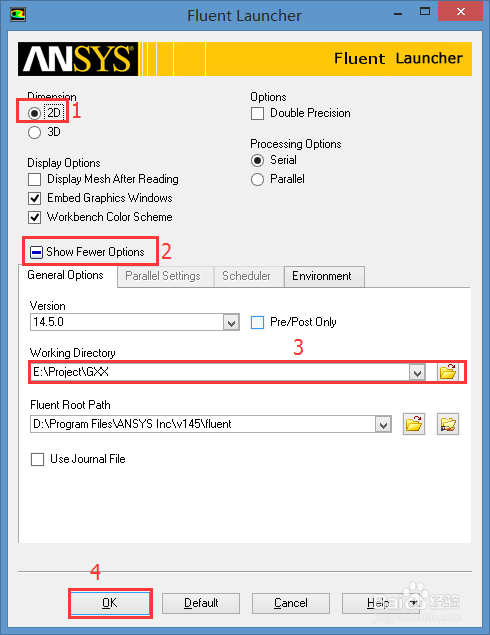Click the second folder icon beside Fluent Root Path
The height and width of the screenshot is (635, 490).
pos(448,424)
